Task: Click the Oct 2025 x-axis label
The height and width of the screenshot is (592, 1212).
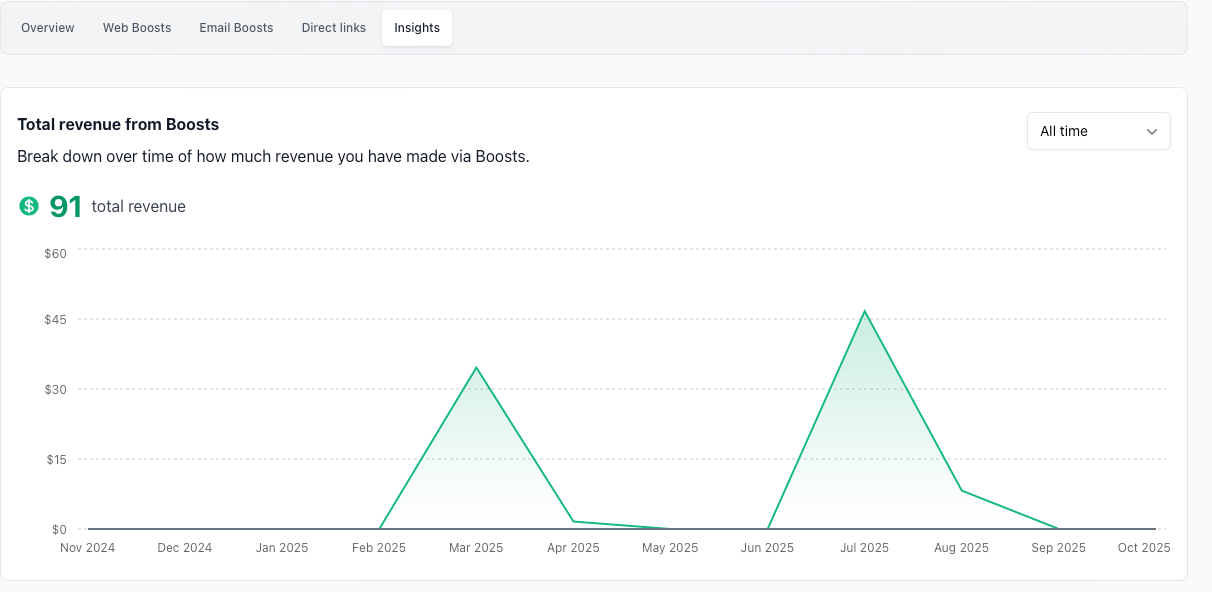Action: [1142, 548]
